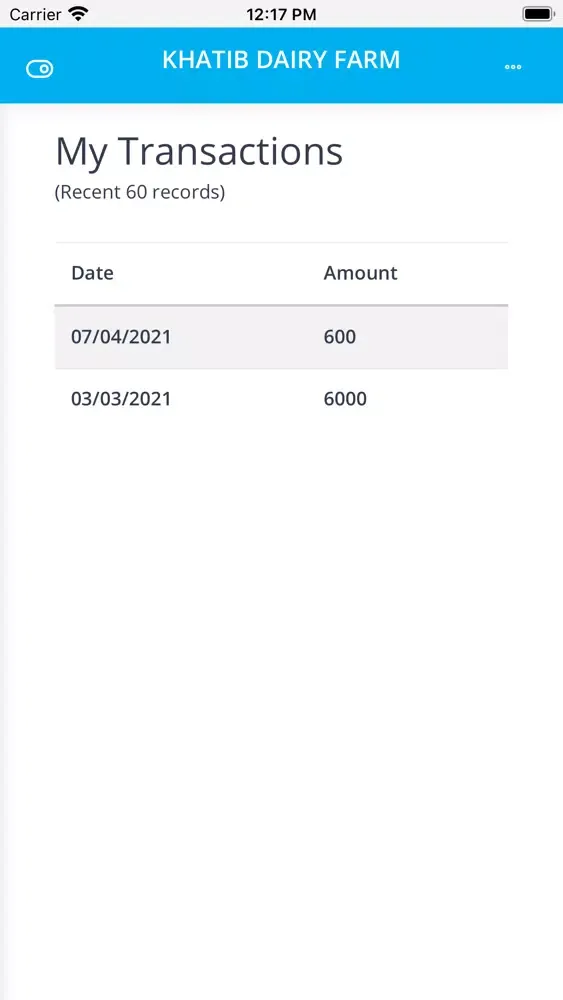Tap the Carrier label in status bar

pyautogui.click(x=35, y=14)
